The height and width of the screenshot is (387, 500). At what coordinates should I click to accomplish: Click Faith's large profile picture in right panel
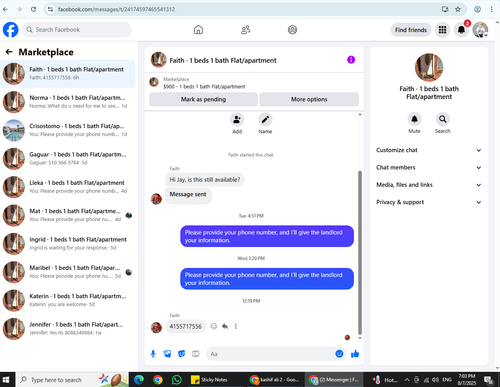429,67
